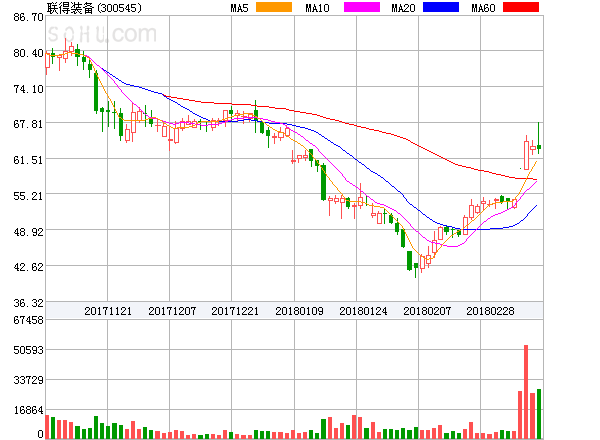This screenshot has width=600, height=440.
Task: Click the 20180109 date label
Action: click(x=299, y=311)
